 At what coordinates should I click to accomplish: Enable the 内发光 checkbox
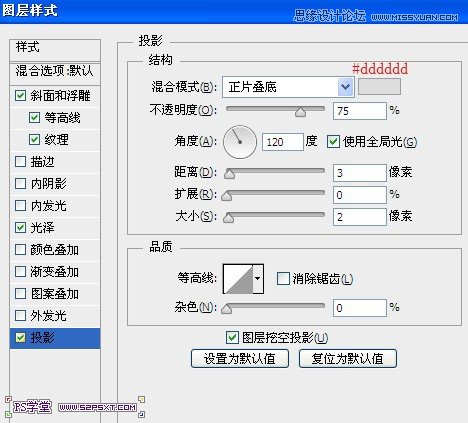pyautogui.click(x=20, y=206)
